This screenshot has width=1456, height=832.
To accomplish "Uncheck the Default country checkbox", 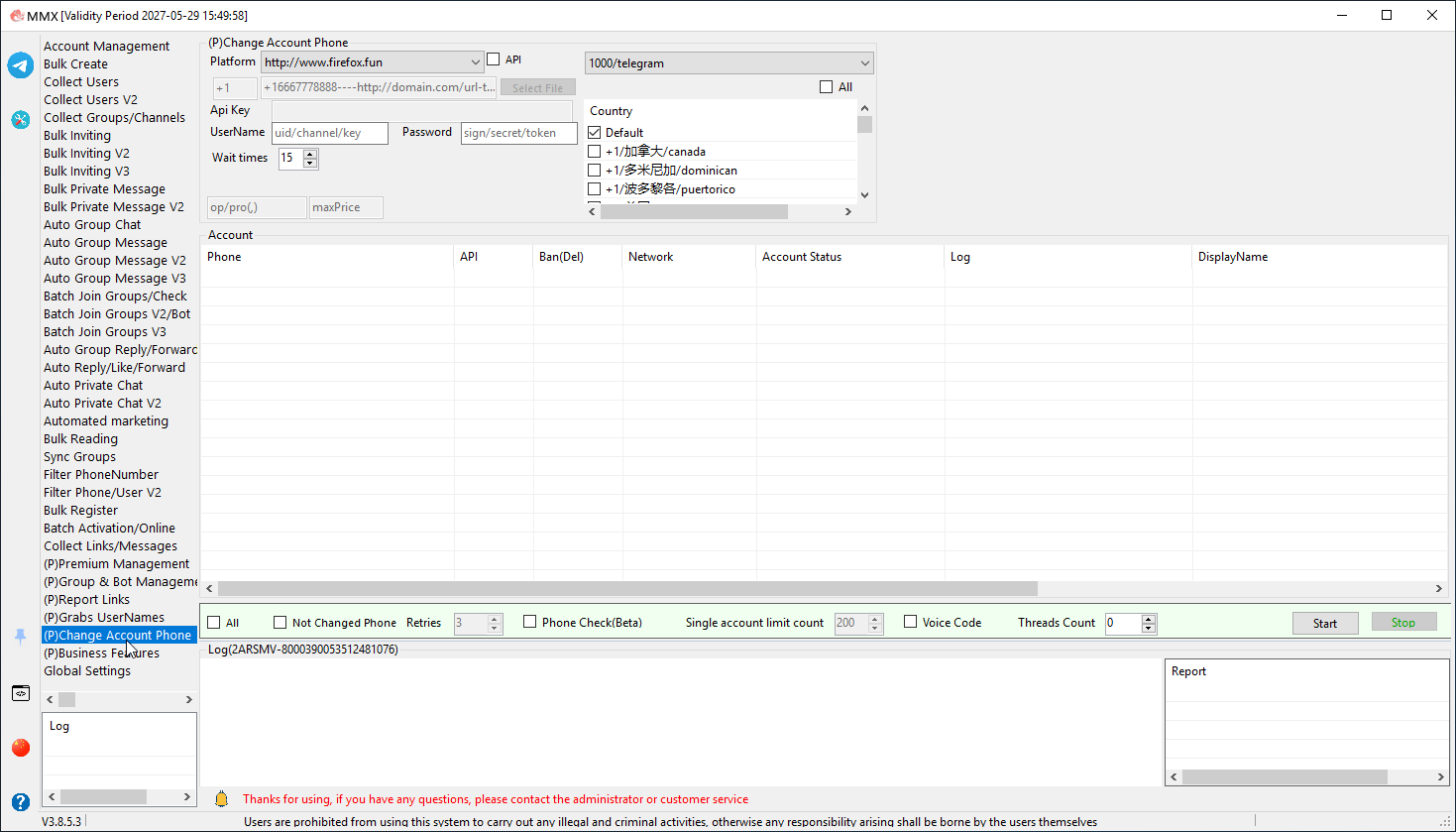I will [595, 132].
